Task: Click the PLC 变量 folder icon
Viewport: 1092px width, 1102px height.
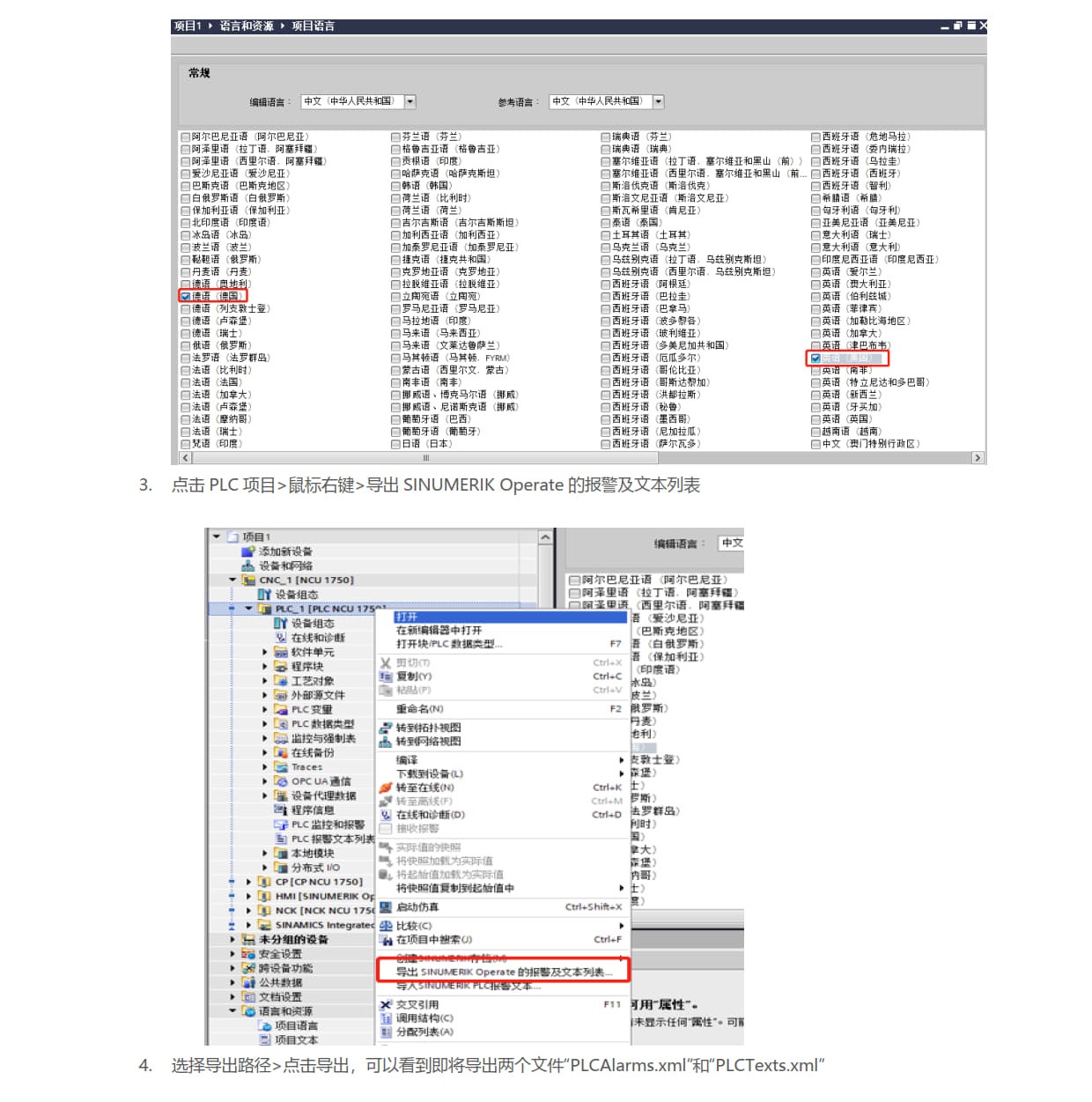Action: click(x=281, y=709)
